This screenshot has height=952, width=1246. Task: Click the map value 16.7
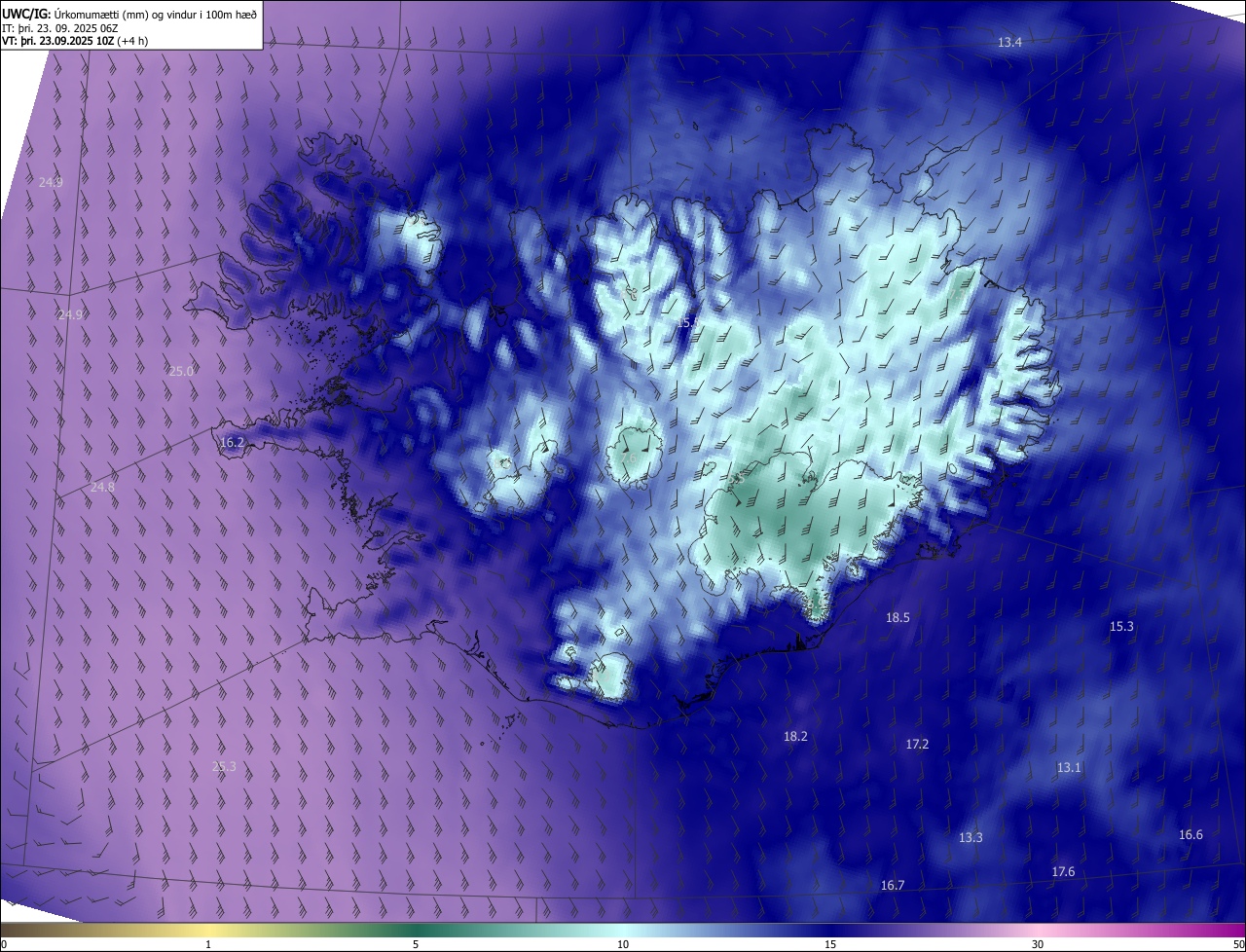[x=893, y=886]
